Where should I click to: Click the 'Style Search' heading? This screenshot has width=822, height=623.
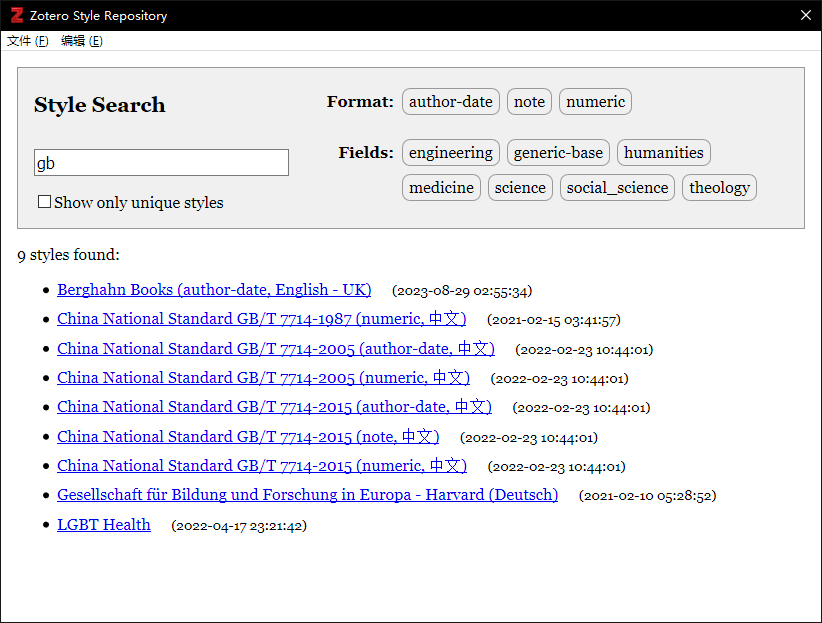[100, 105]
